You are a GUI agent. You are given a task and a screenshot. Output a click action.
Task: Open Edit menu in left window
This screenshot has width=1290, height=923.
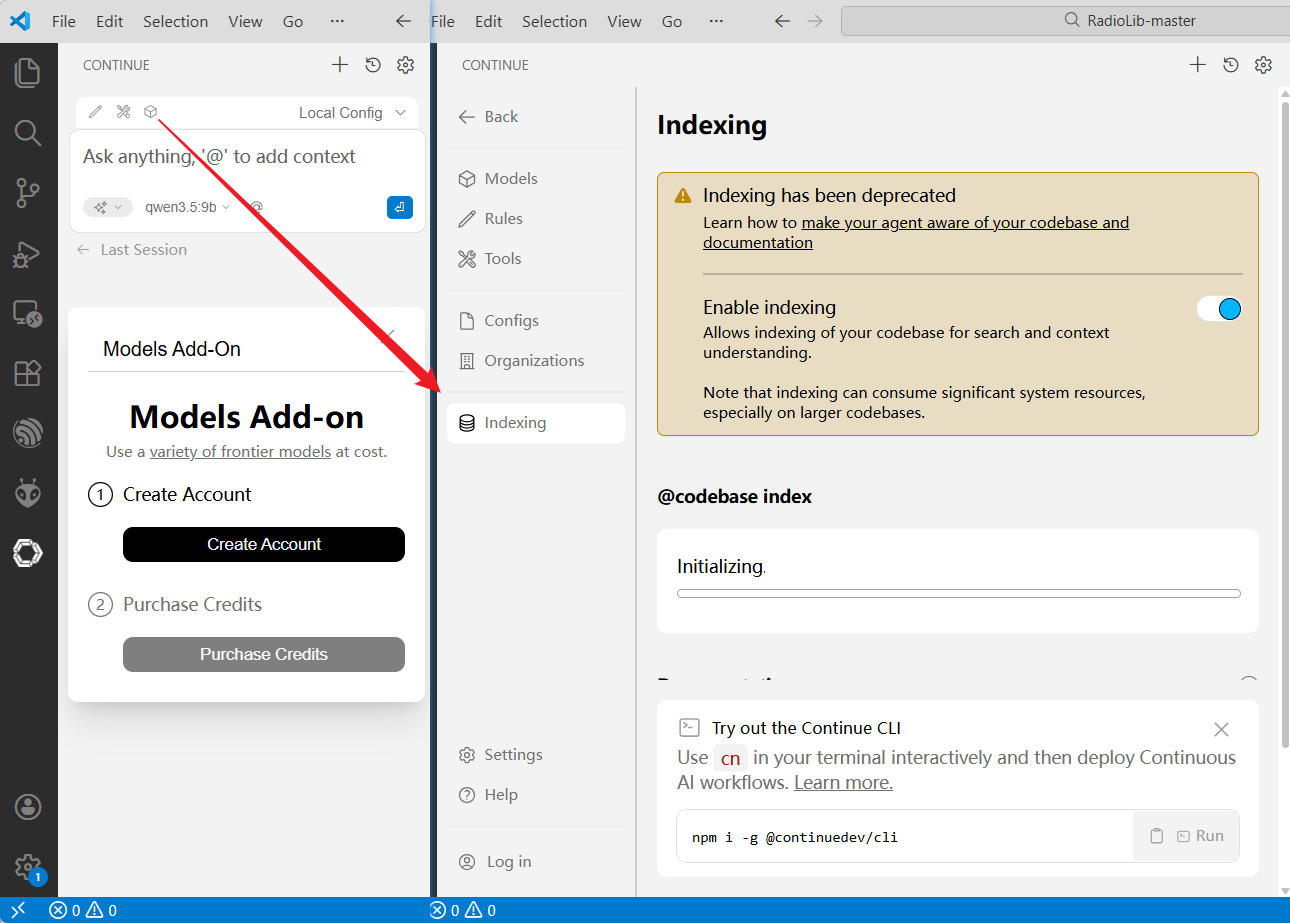click(110, 21)
